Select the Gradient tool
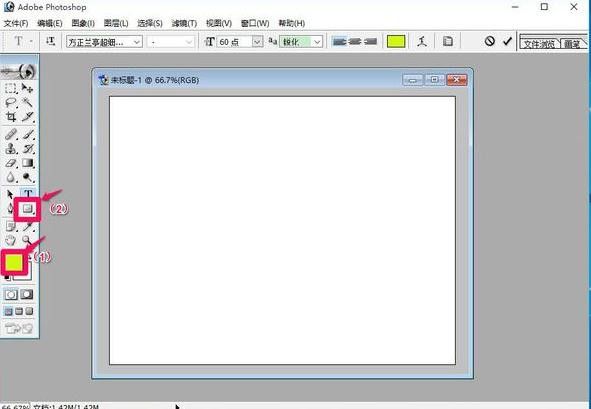This screenshot has width=591, height=409. (x=28, y=163)
